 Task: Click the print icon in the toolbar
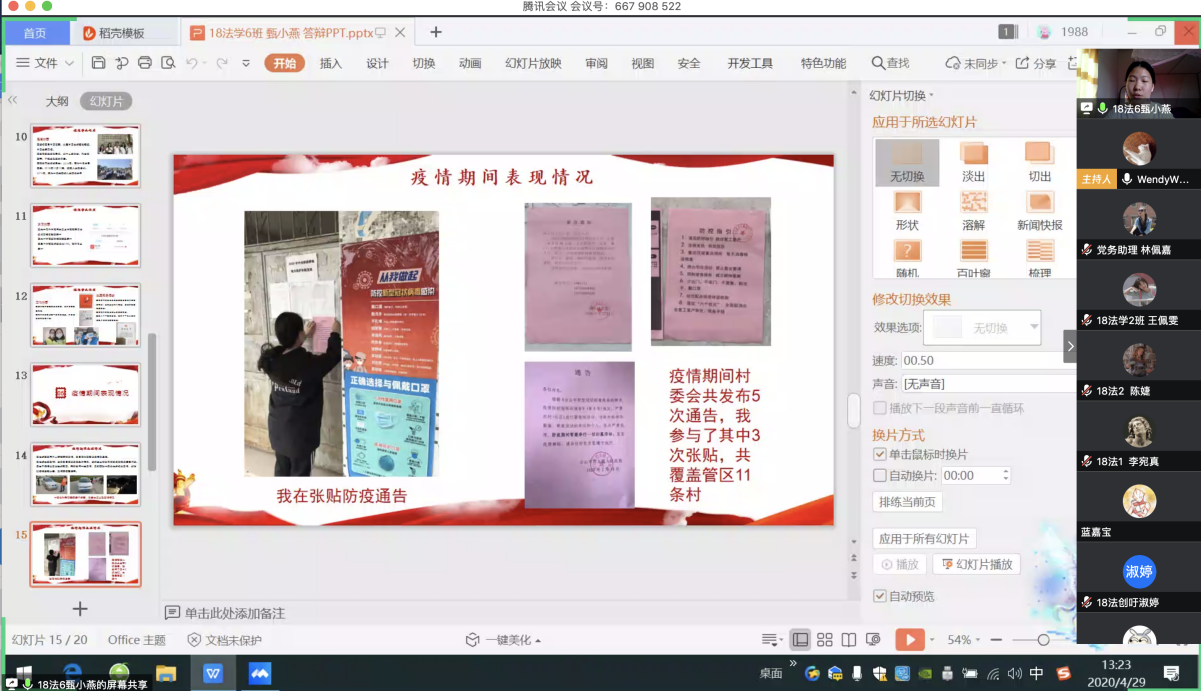[145, 63]
